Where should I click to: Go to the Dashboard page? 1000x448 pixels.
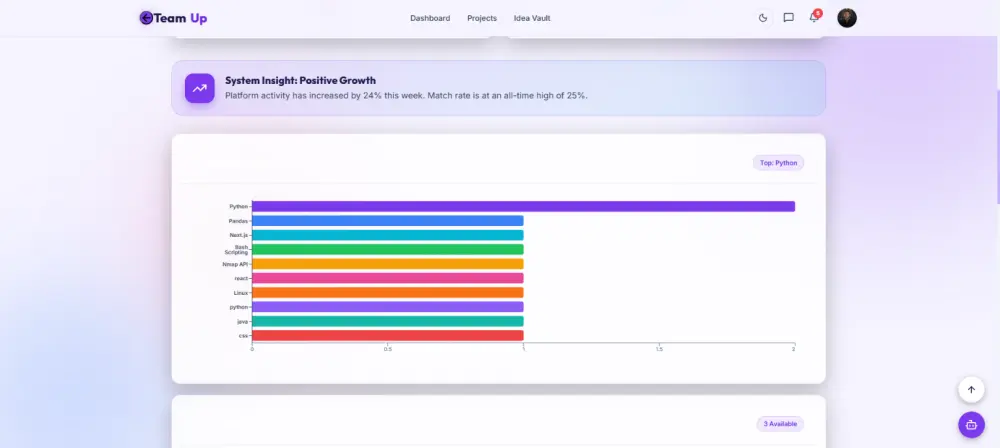click(430, 19)
